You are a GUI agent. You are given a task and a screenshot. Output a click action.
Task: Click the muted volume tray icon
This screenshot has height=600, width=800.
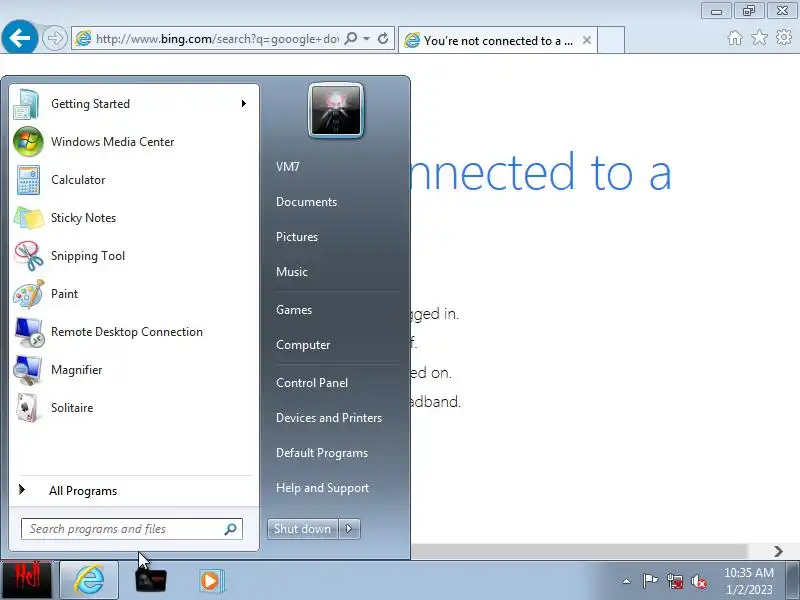coord(698,582)
